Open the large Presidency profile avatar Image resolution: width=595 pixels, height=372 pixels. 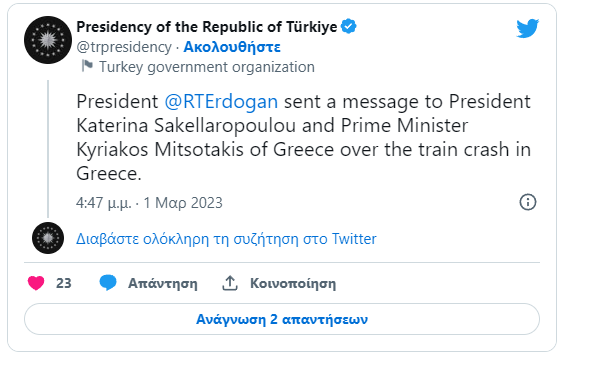pos(48,40)
